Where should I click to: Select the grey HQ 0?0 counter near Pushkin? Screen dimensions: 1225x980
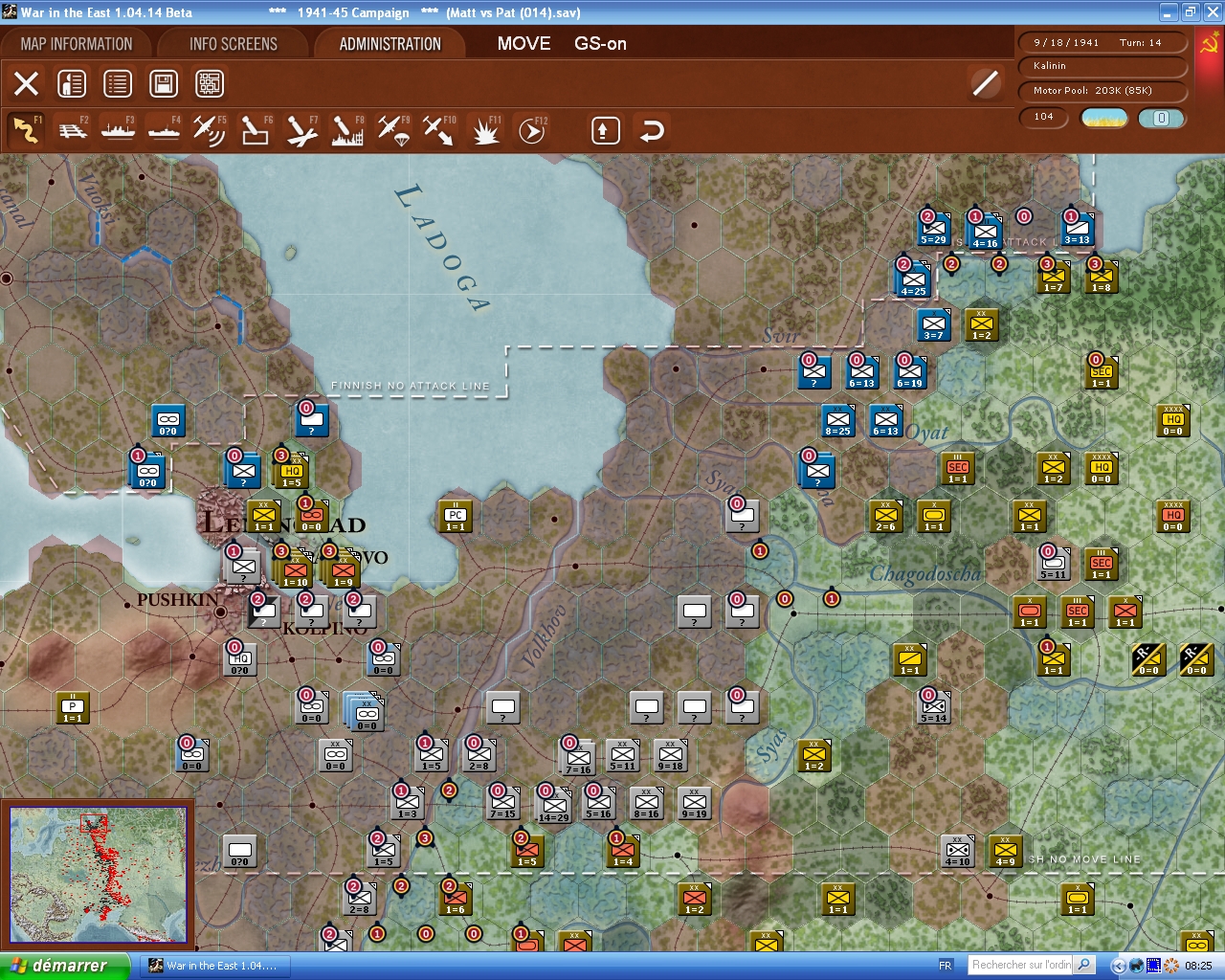239,659
